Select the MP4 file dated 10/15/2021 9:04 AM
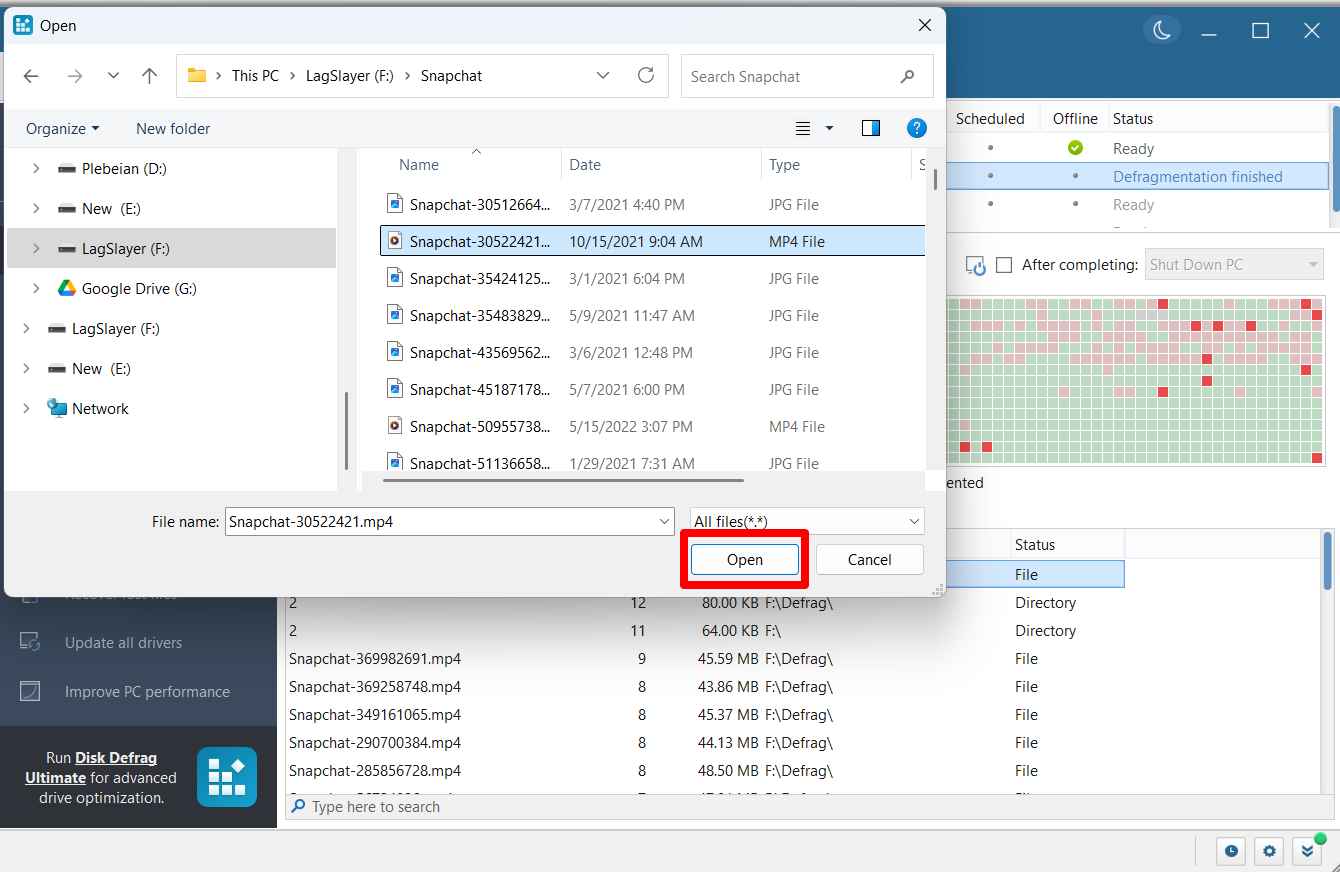The width and height of the screenshot is (1340, 872). pos(652,241)
